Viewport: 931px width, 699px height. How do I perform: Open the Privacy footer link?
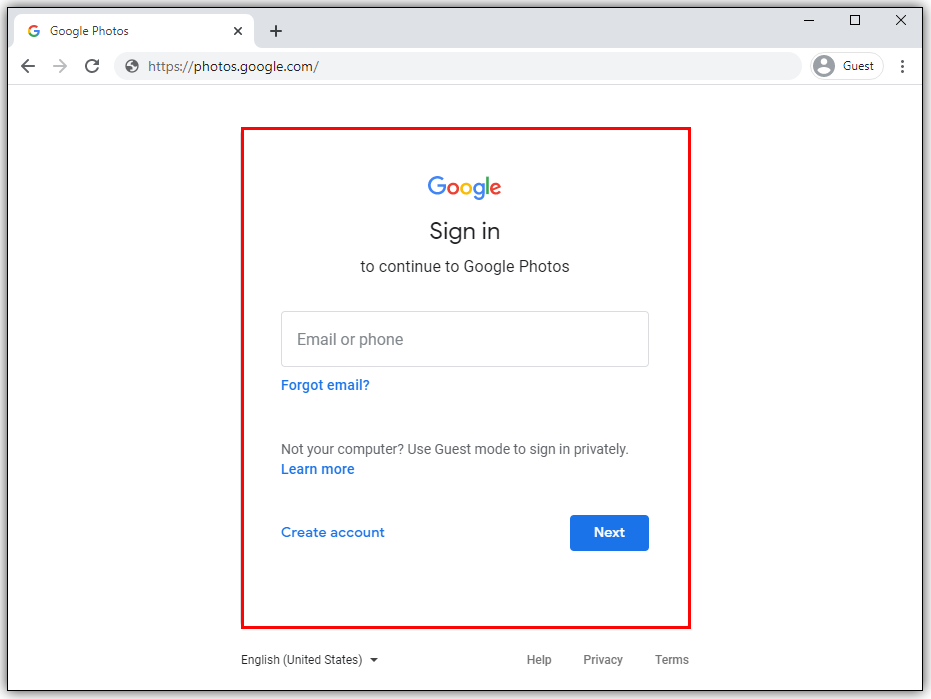pos(603,660)
